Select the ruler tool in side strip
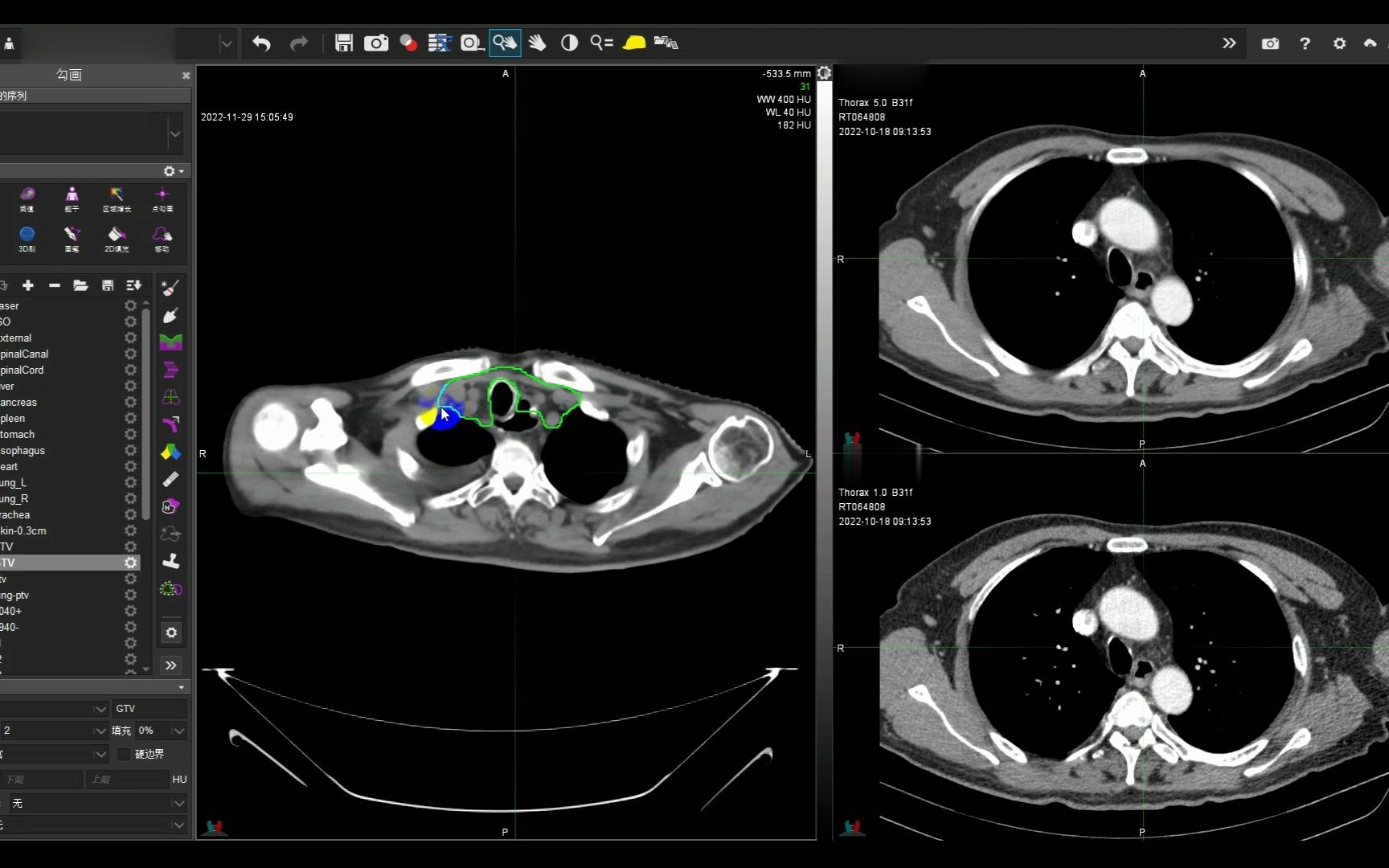1389x868 pixels. [x=170, y=479]
